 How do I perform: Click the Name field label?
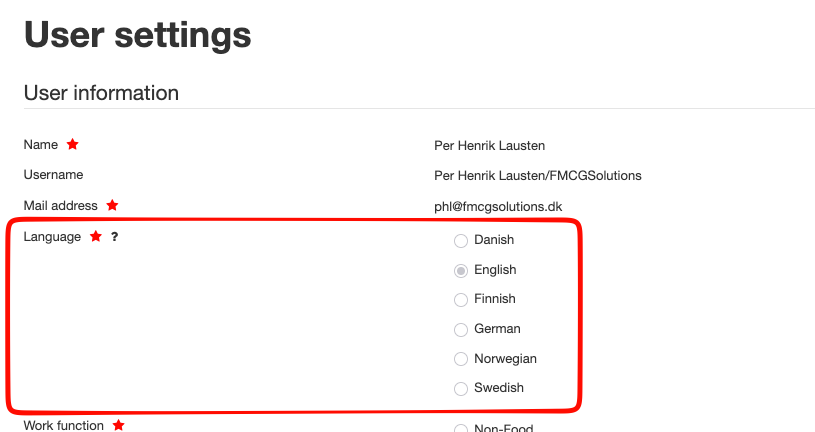coord(41,144)
